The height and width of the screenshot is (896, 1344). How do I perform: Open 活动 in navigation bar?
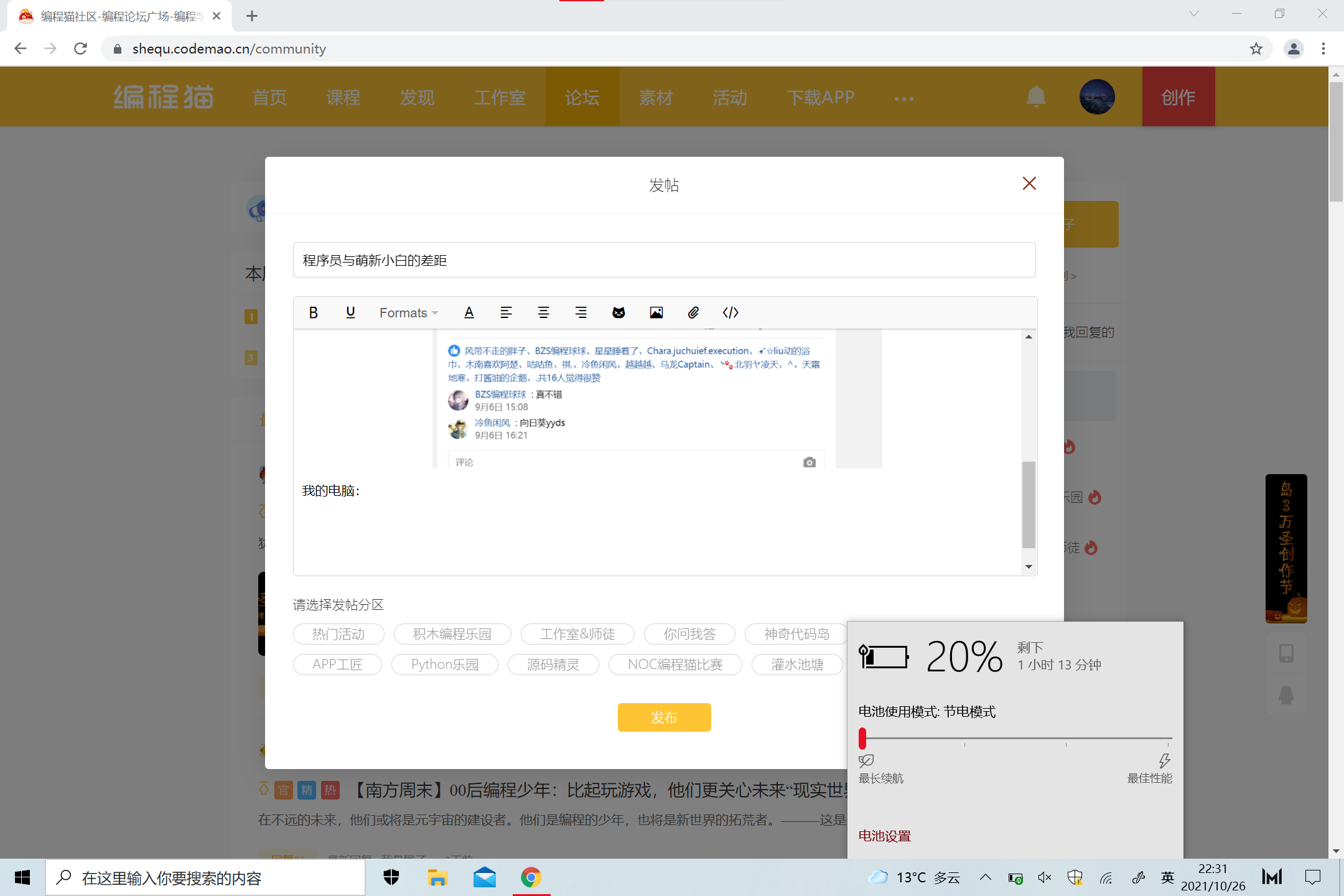pyautogui.click(x=730, y=97)
